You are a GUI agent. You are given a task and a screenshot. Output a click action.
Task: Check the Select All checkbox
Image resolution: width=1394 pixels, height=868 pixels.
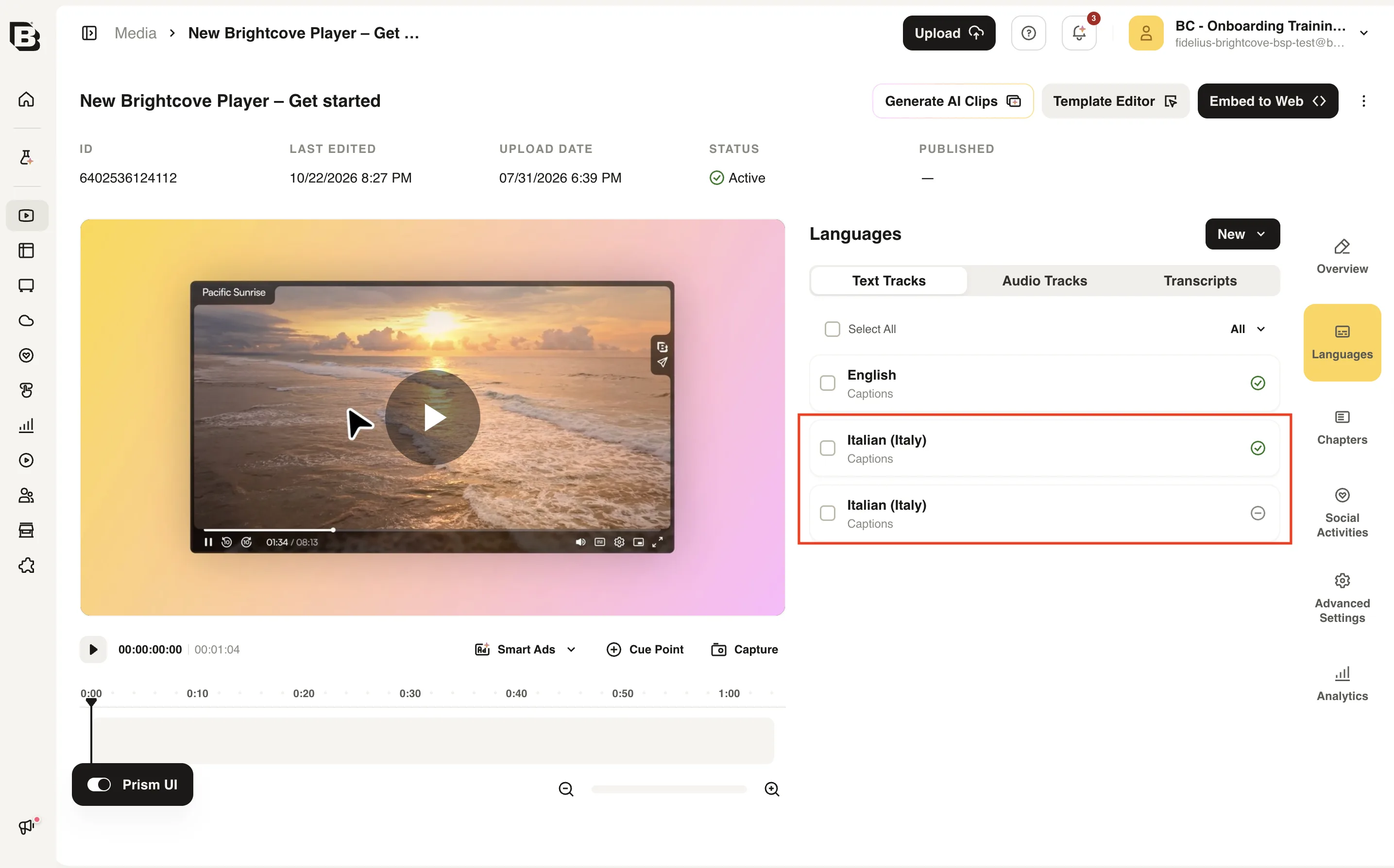(x=832, y=329)
